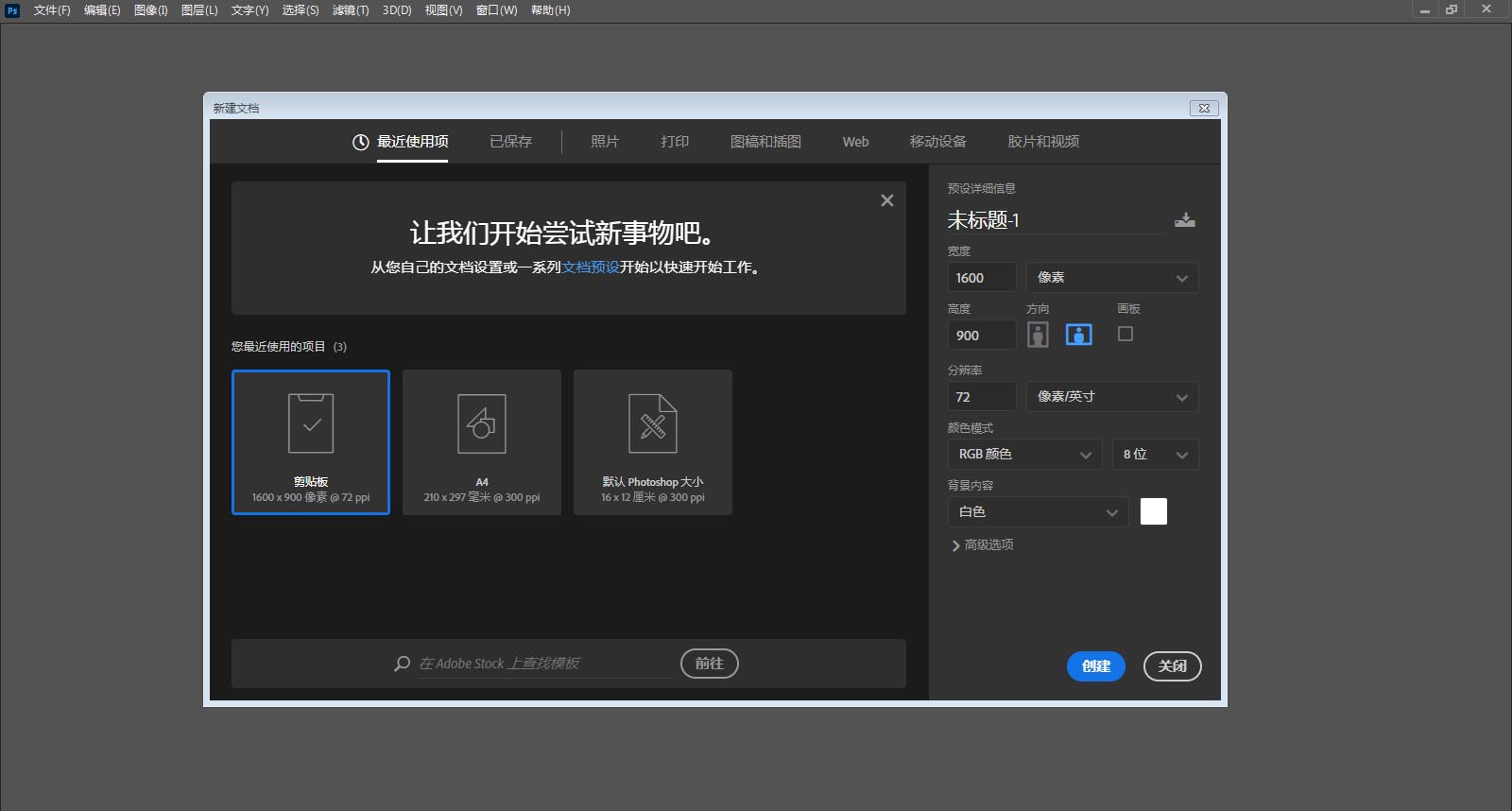Viewport: 1512px width, 811px height.
Task: Click the save preset icon beside 未标题-1
Action: point(1184,220)
